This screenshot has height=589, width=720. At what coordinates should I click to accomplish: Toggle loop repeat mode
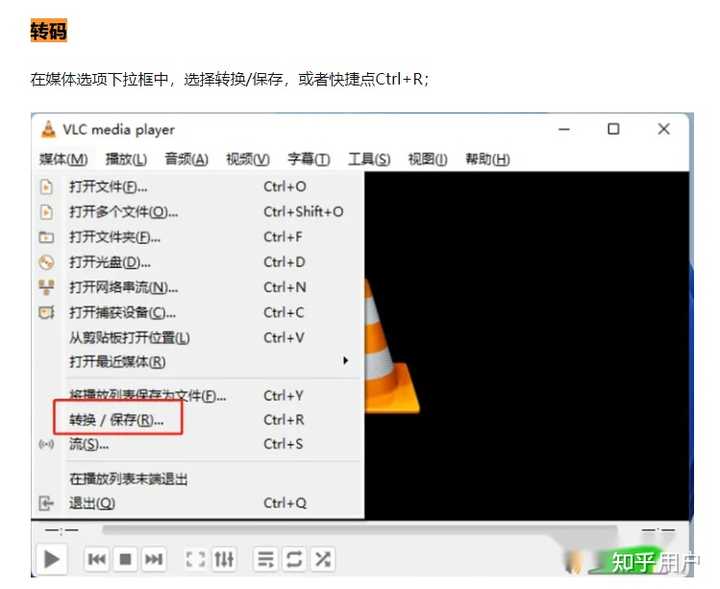tap(294, 559)
